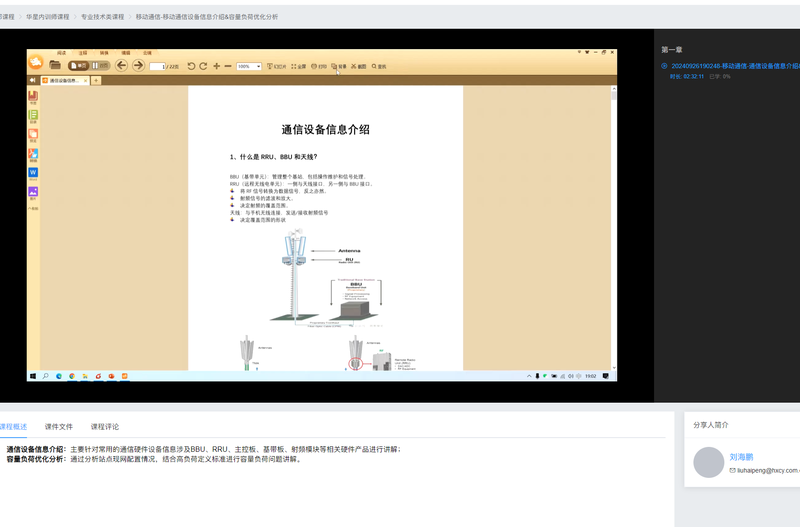Open a file with the folder icon
This screenshot has height=527, width=800.
coord(55,65)
